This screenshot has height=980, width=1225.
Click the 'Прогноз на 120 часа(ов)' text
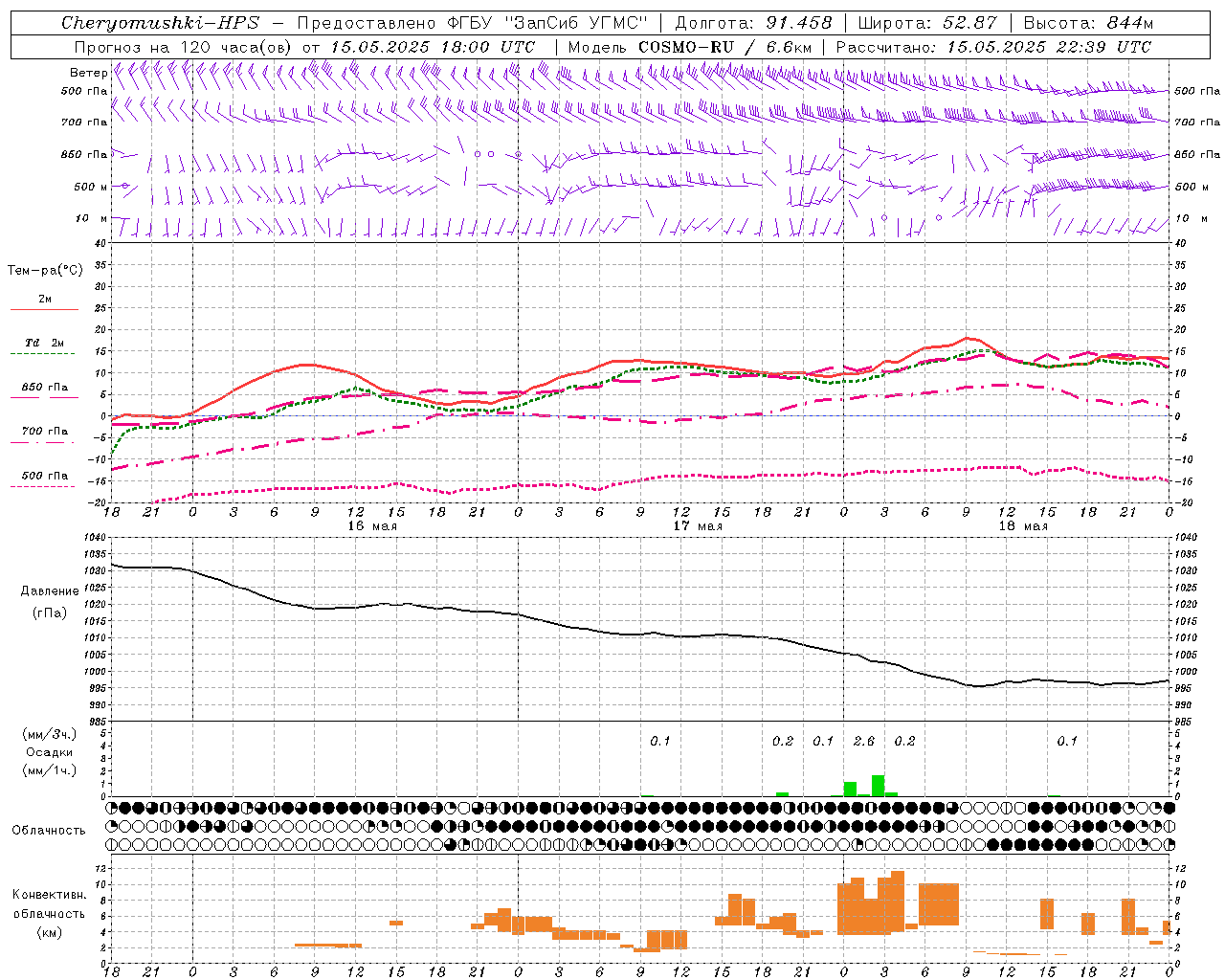[184, 47]
